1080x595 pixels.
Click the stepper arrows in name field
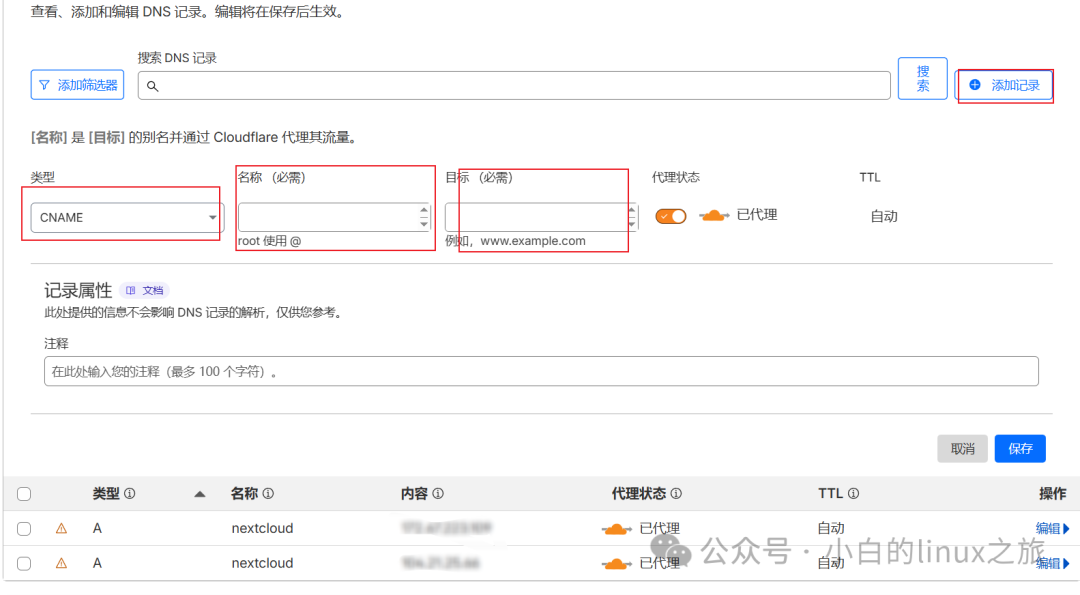[x=424, y=217]
